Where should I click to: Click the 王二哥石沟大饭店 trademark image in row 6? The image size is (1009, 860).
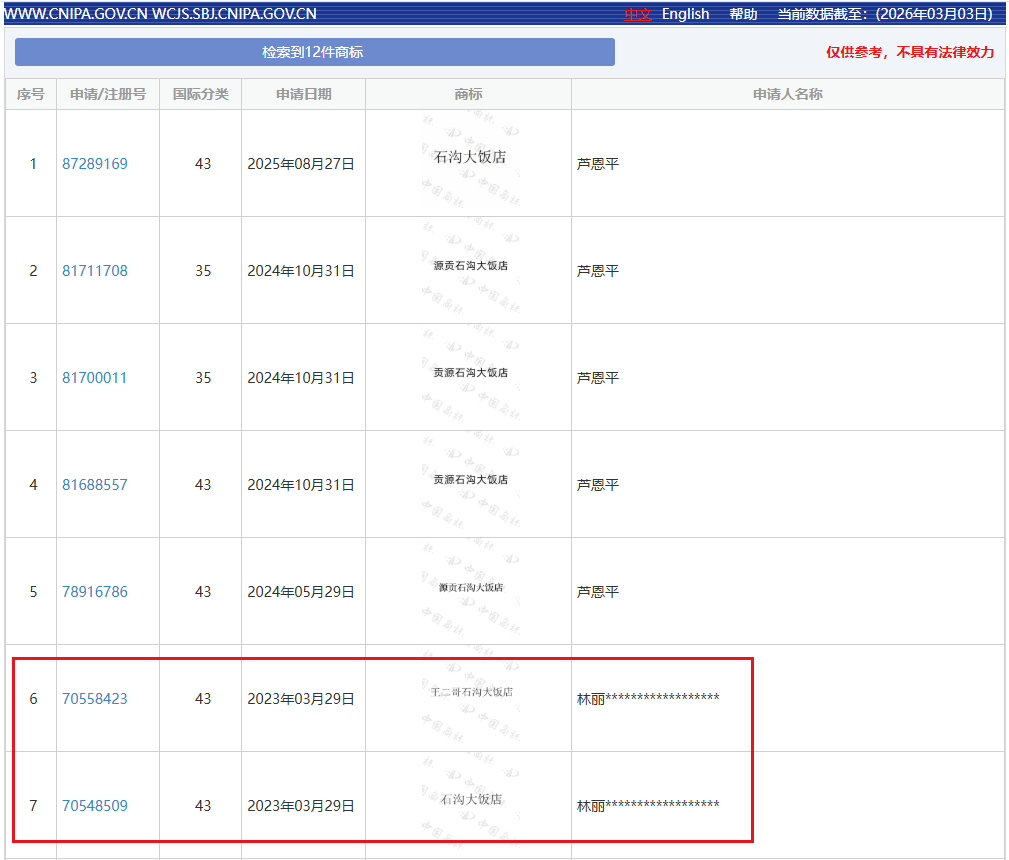[x=469, y=692]
